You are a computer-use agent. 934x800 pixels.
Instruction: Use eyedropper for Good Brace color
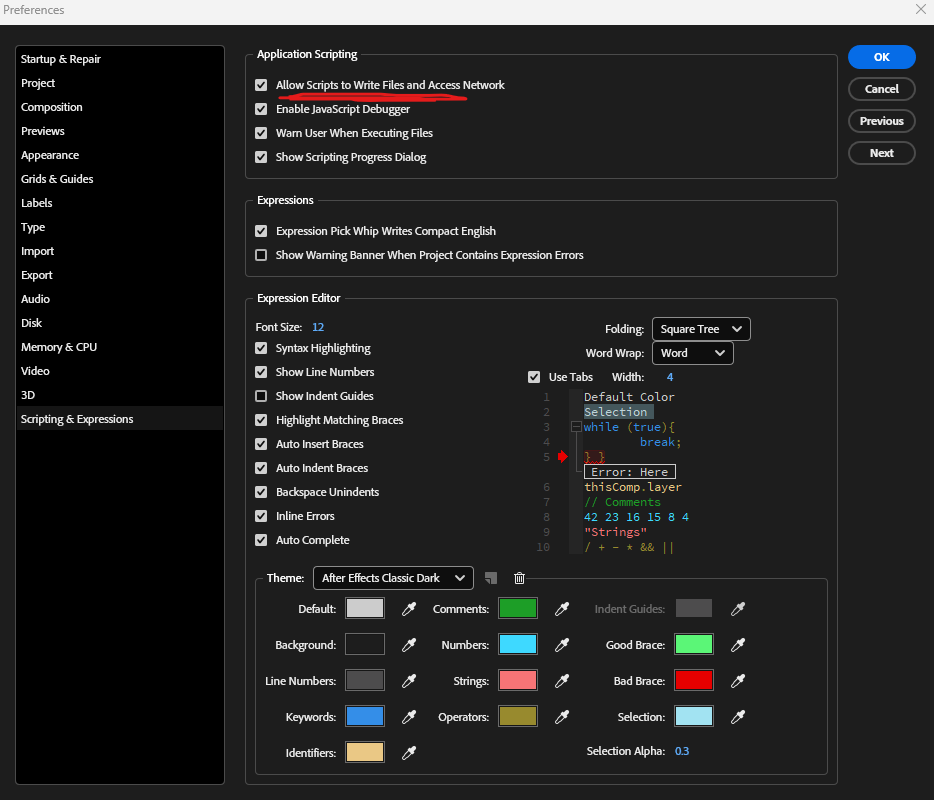point(738,645)
